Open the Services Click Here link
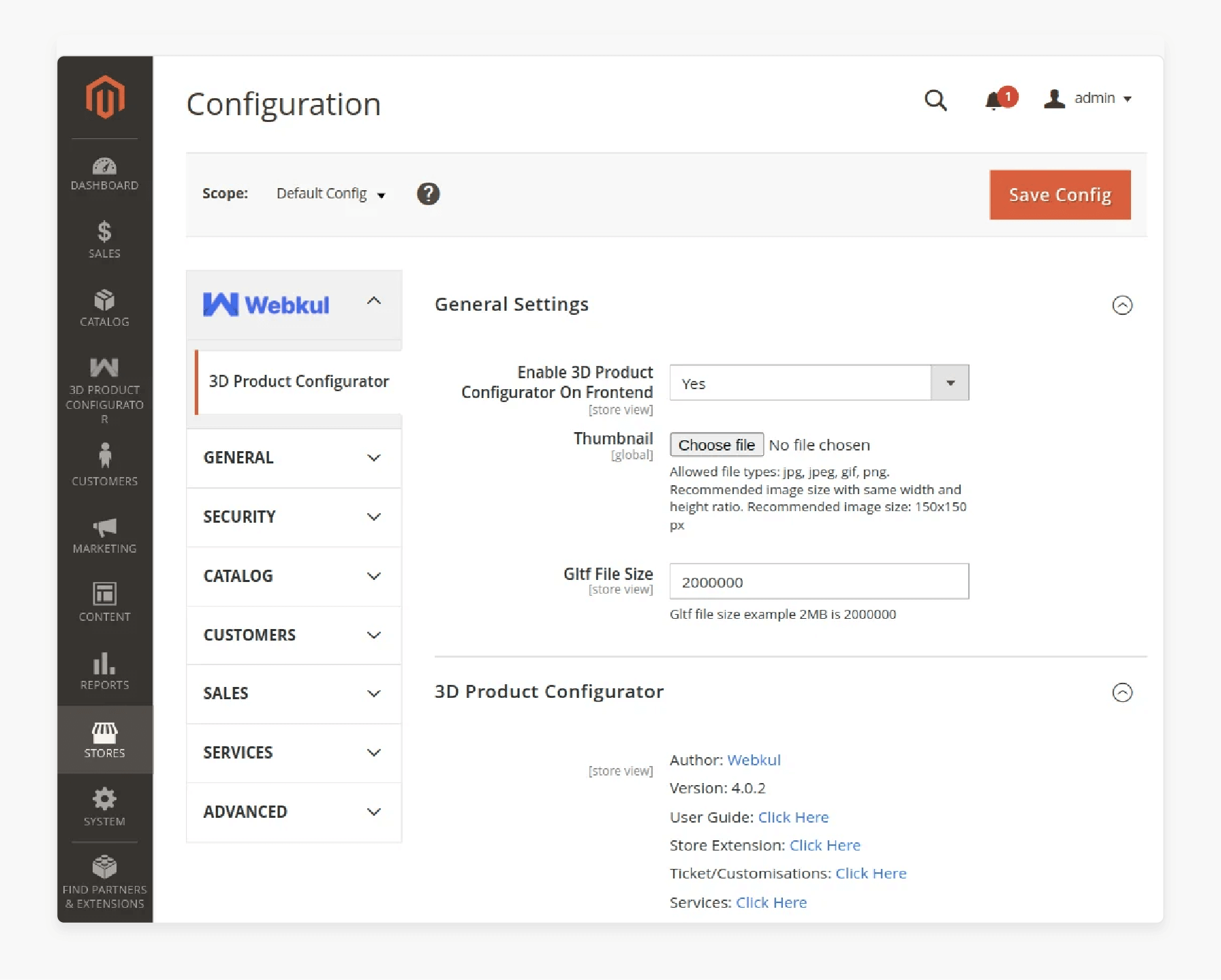1221x980 pixels. coord(771,902)
